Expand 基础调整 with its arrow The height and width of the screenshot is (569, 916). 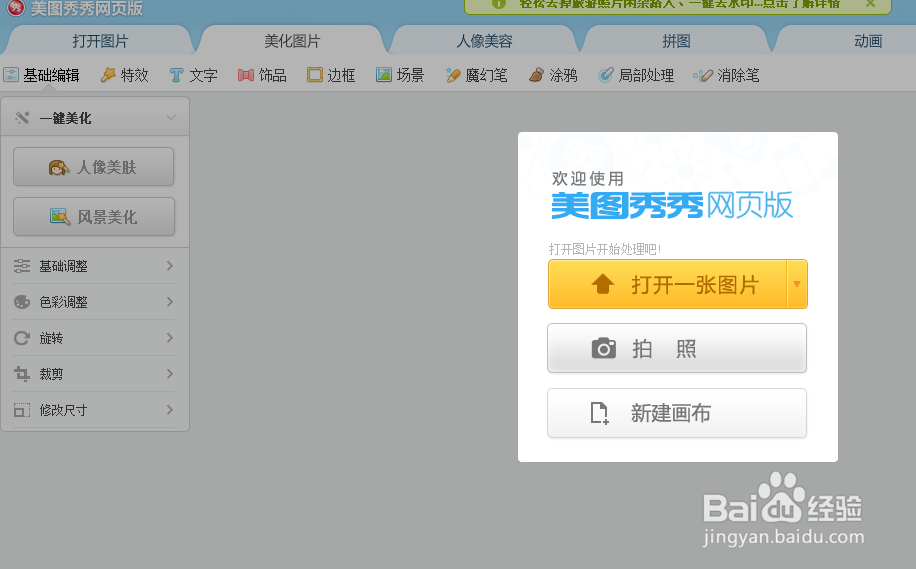pyautogui.click(x=170, y=266)
